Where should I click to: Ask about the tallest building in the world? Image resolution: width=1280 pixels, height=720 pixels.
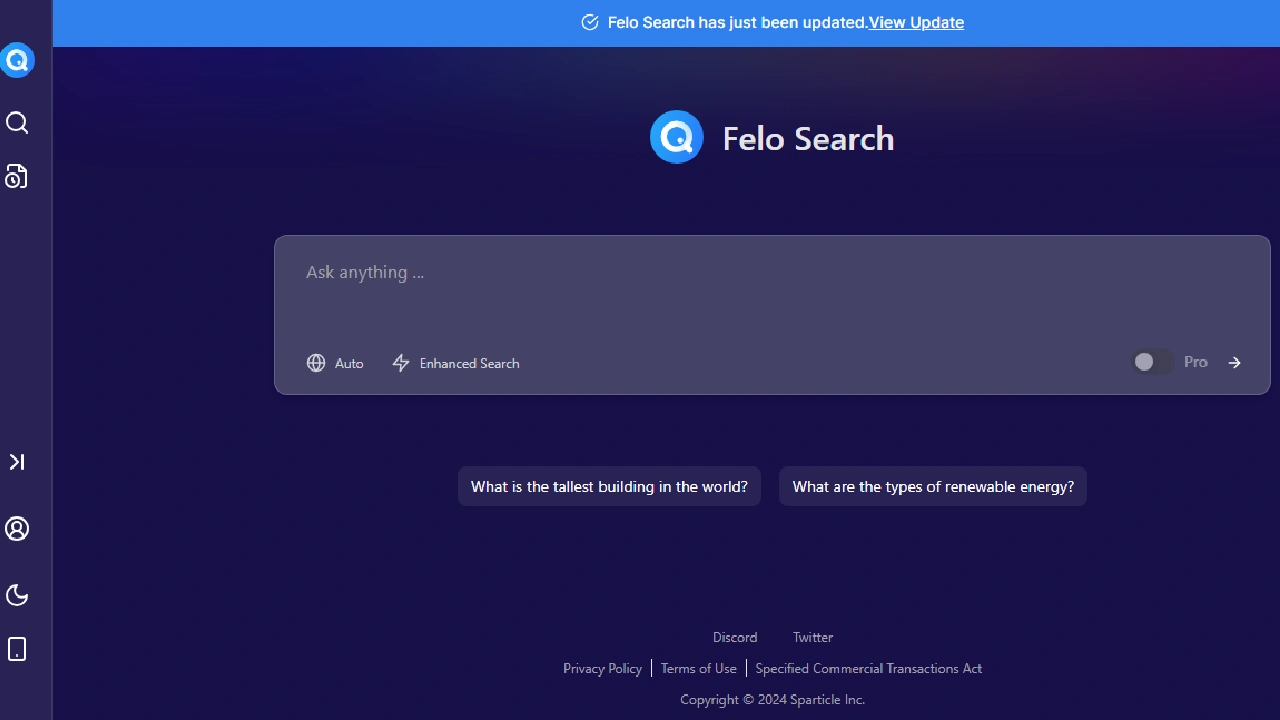[609, 486]
